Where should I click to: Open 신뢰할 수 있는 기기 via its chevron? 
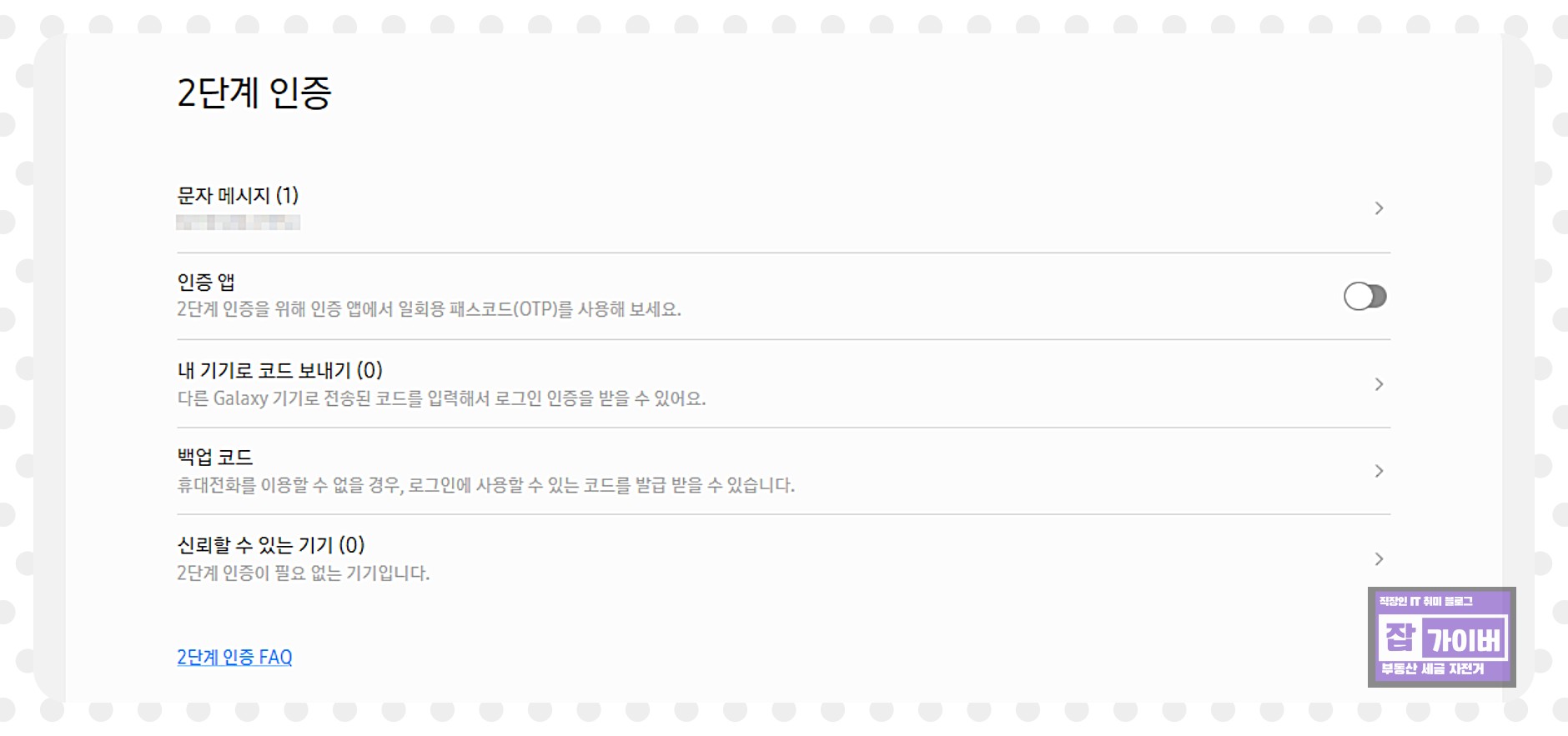(x=1380, y=559)
